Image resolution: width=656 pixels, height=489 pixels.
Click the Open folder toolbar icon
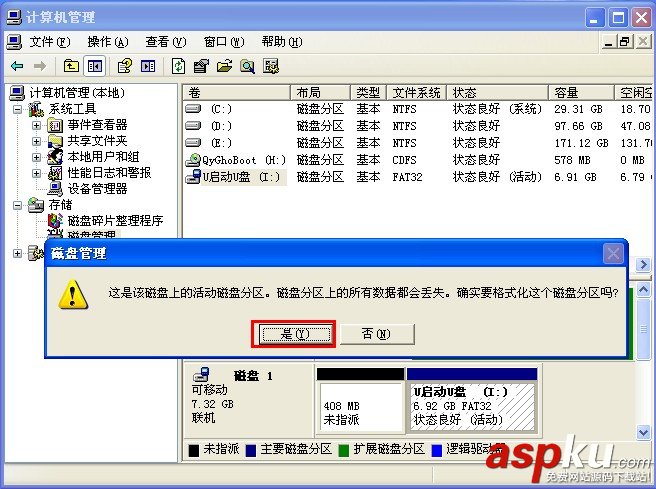click(x=224, y=66)
